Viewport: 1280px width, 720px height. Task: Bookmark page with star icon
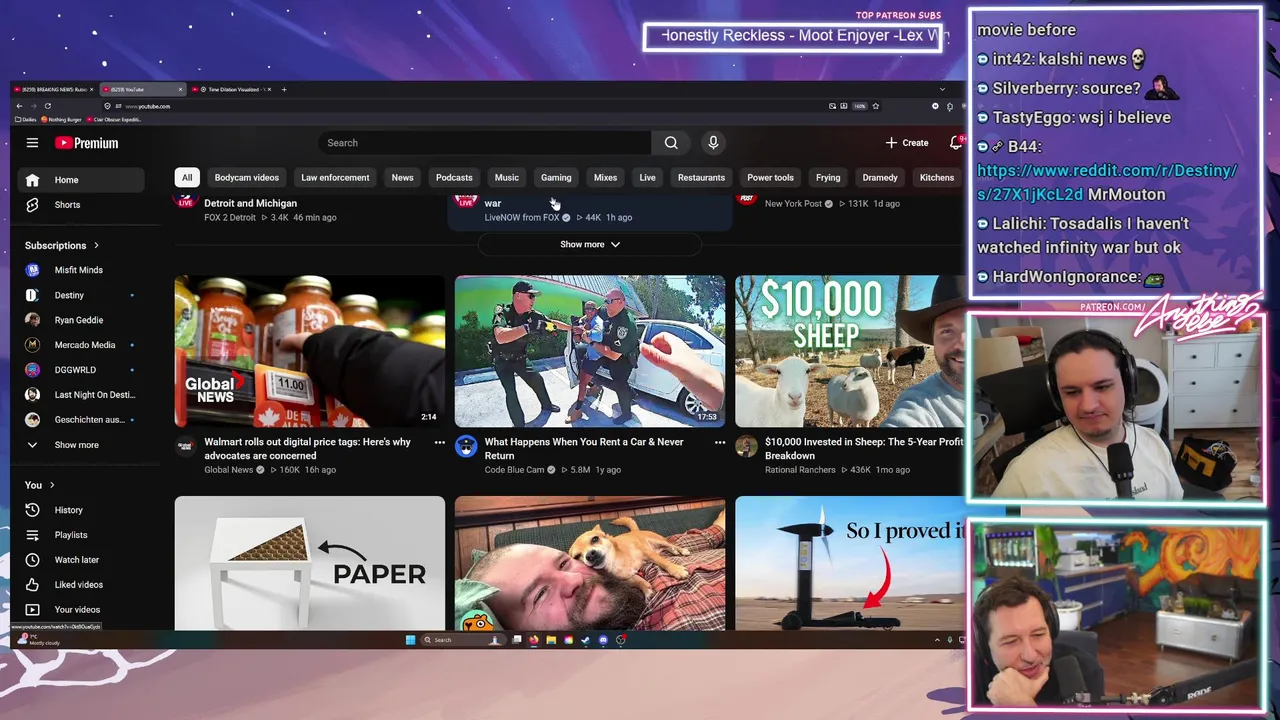tap(876, 106)
